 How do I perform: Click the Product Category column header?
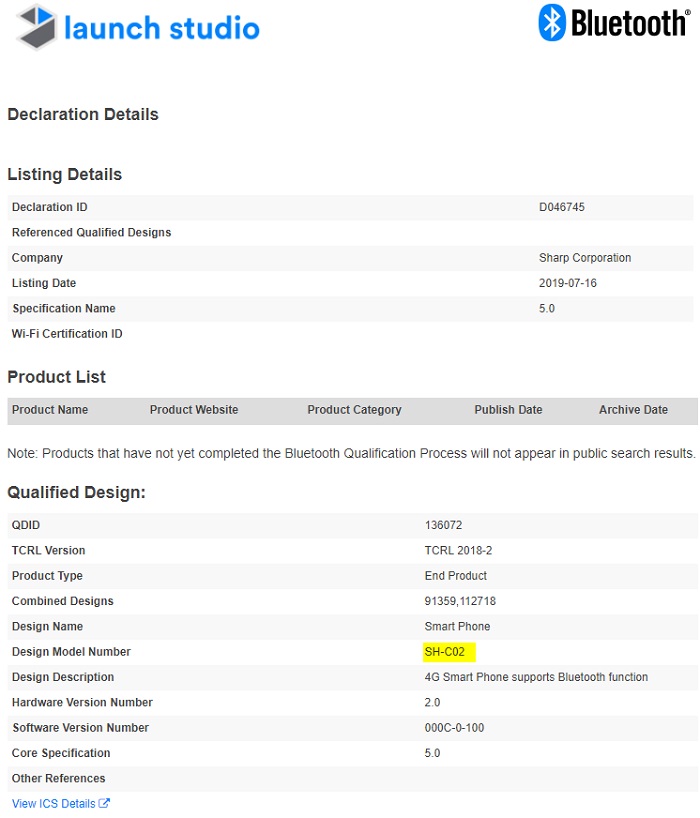click(354, 410)
